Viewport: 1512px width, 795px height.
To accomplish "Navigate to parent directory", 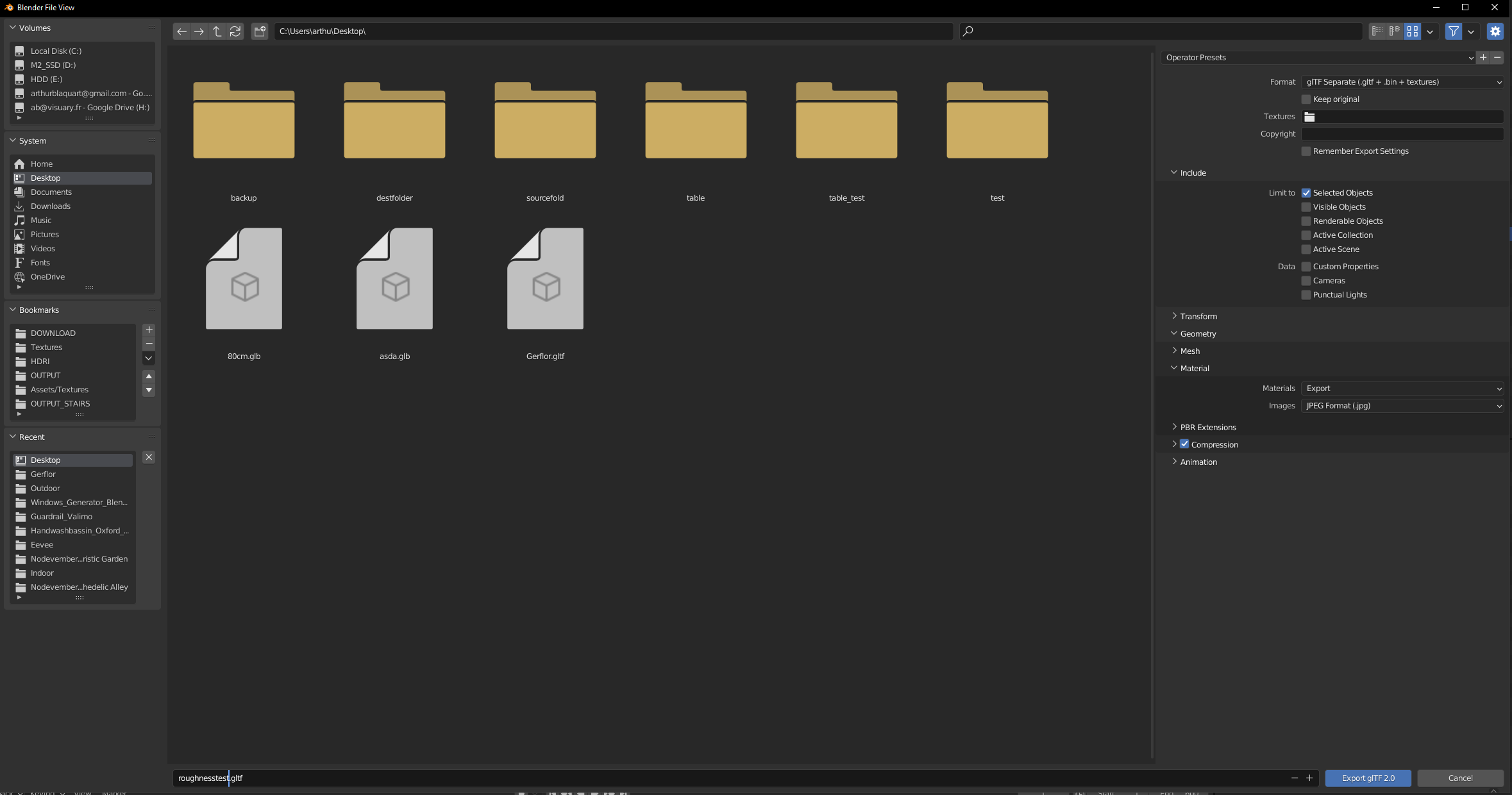I will 217,31.
